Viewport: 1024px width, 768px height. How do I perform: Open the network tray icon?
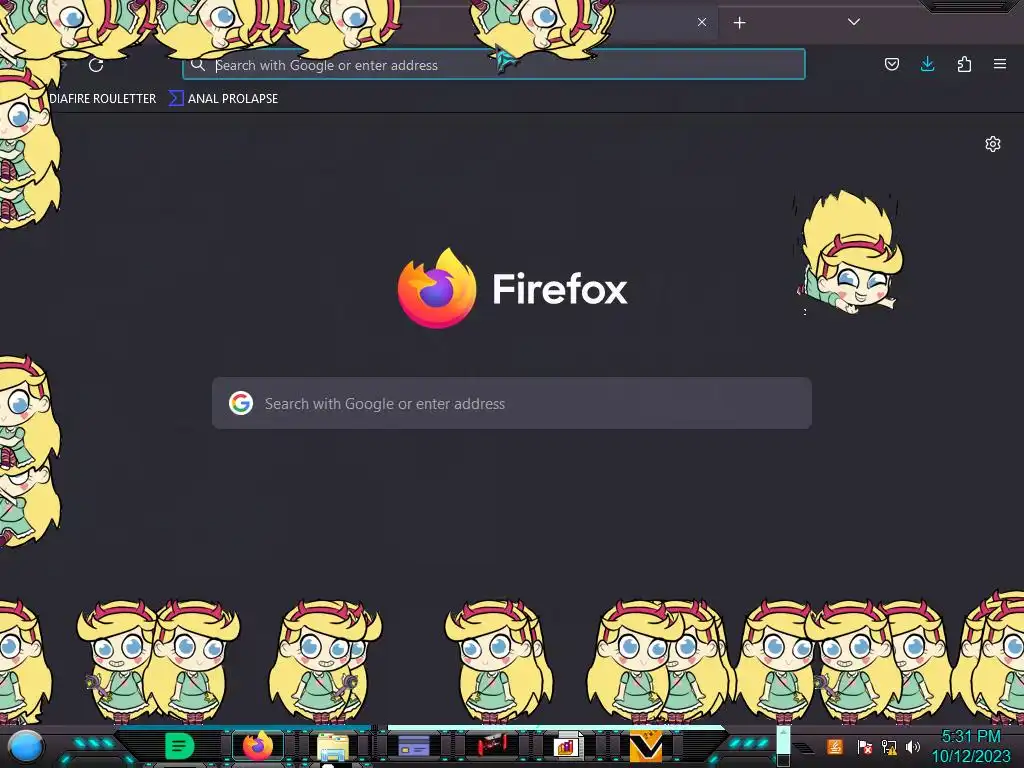pos(889,746)
